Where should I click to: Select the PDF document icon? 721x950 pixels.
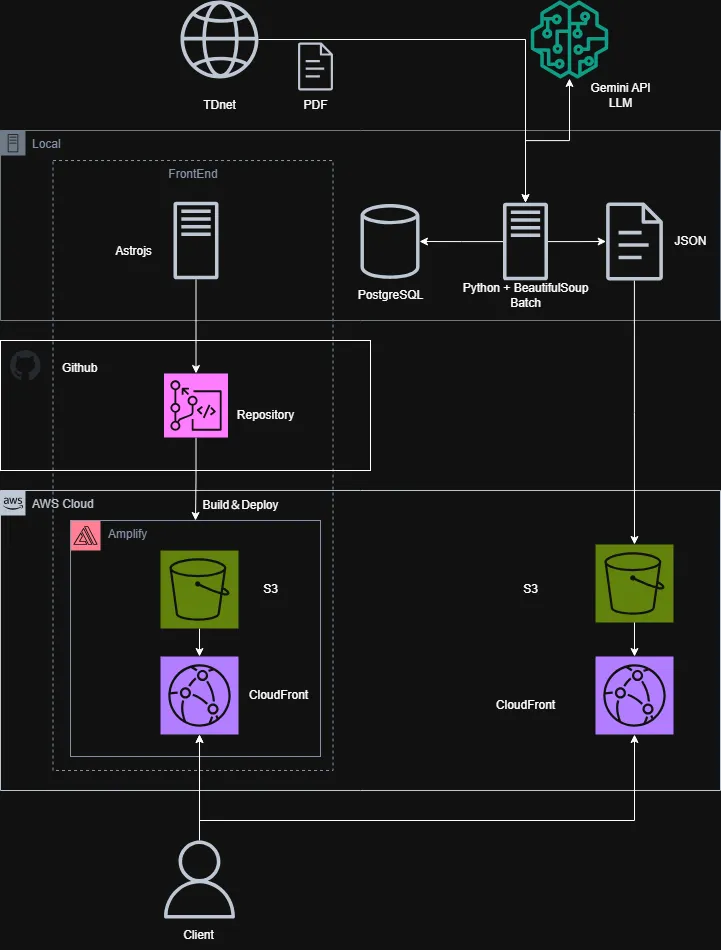pos(316,67)
